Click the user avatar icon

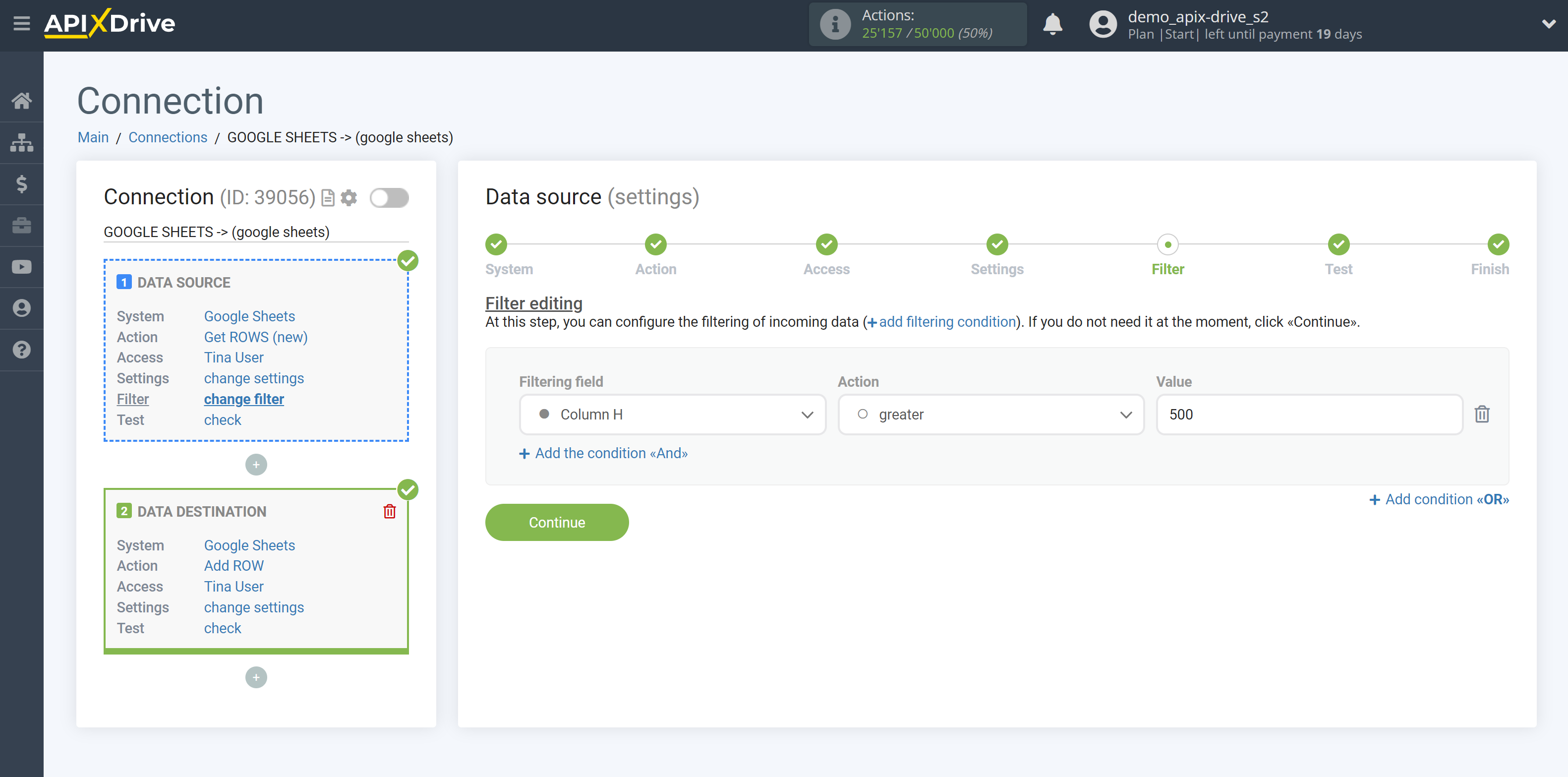click(x=1103, y=24)
